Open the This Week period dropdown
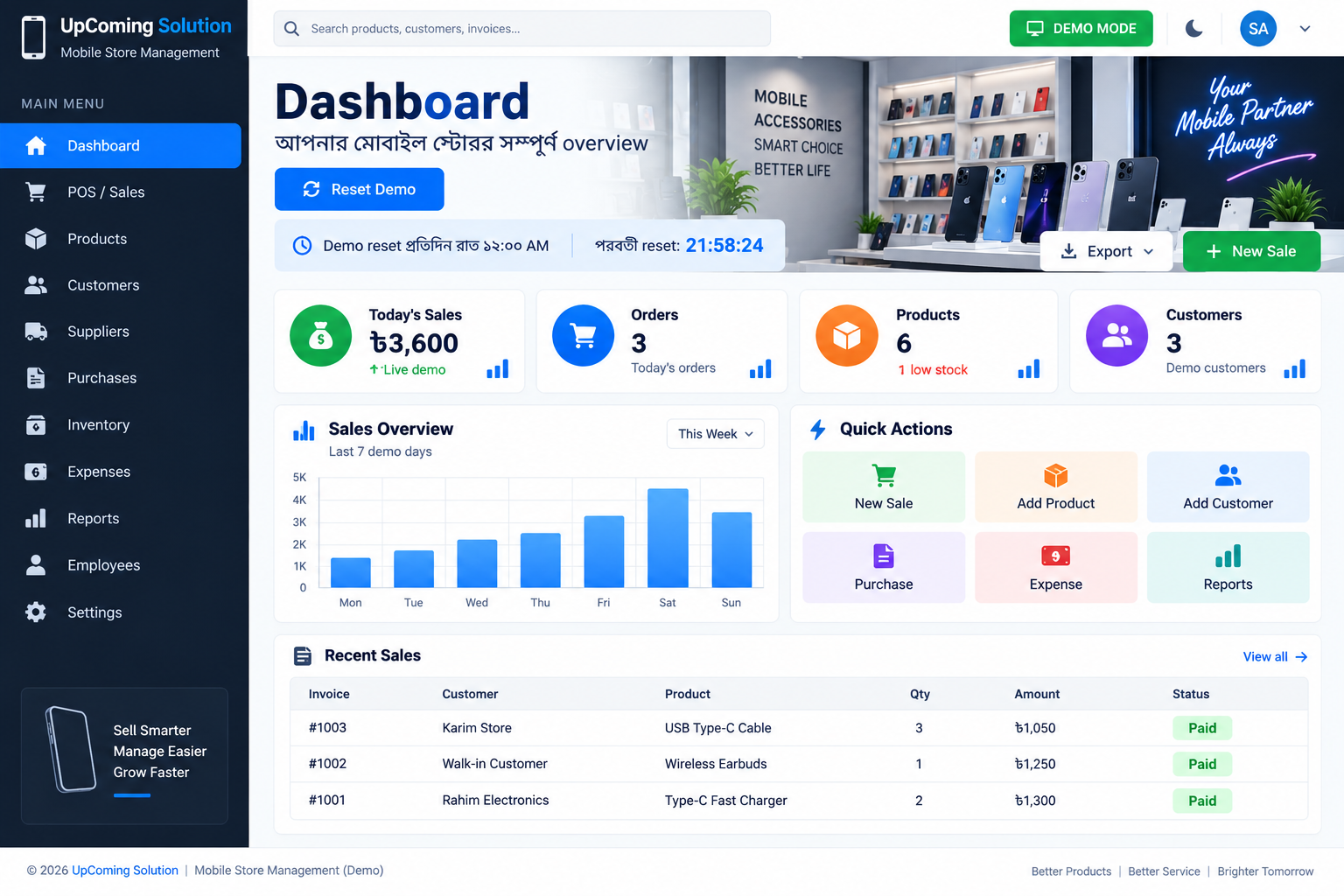Image resolution: width=1344 pixels, height=896 pixels. (x=716, y=434)
